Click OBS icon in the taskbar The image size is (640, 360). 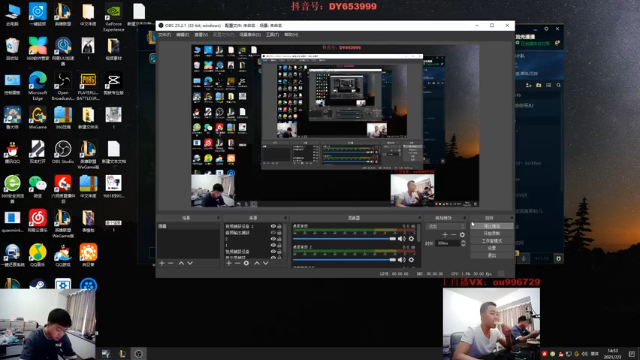pyautogui.click(x=138, y=353)
